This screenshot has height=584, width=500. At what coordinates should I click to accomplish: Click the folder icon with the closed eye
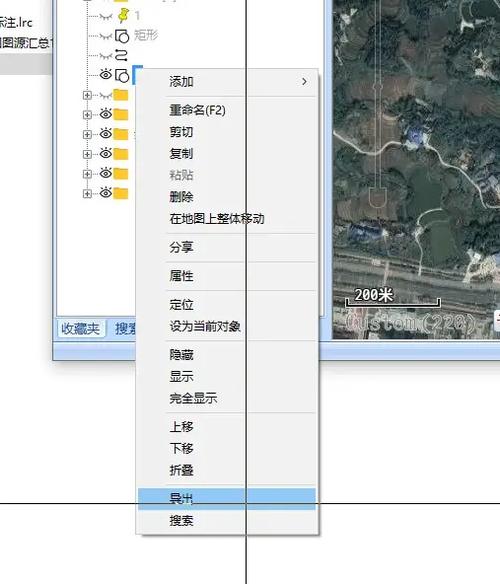(121, 95)
